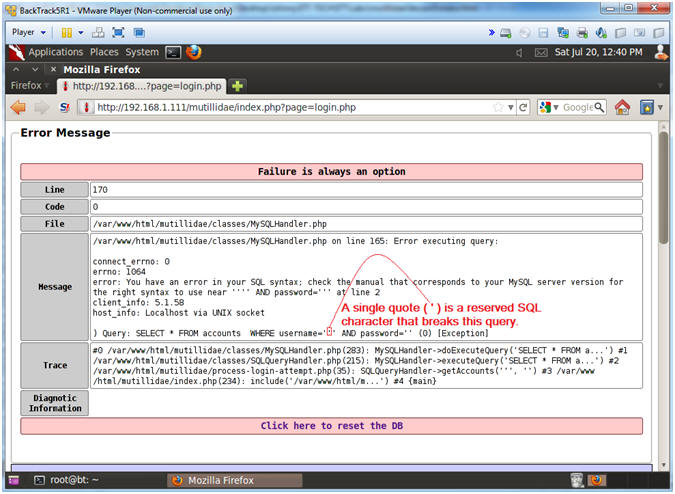Click the volume speaker icon in the panel
The height and width of the screenshot is (494, 675).
pyautogui.click(x=519, y=52)
